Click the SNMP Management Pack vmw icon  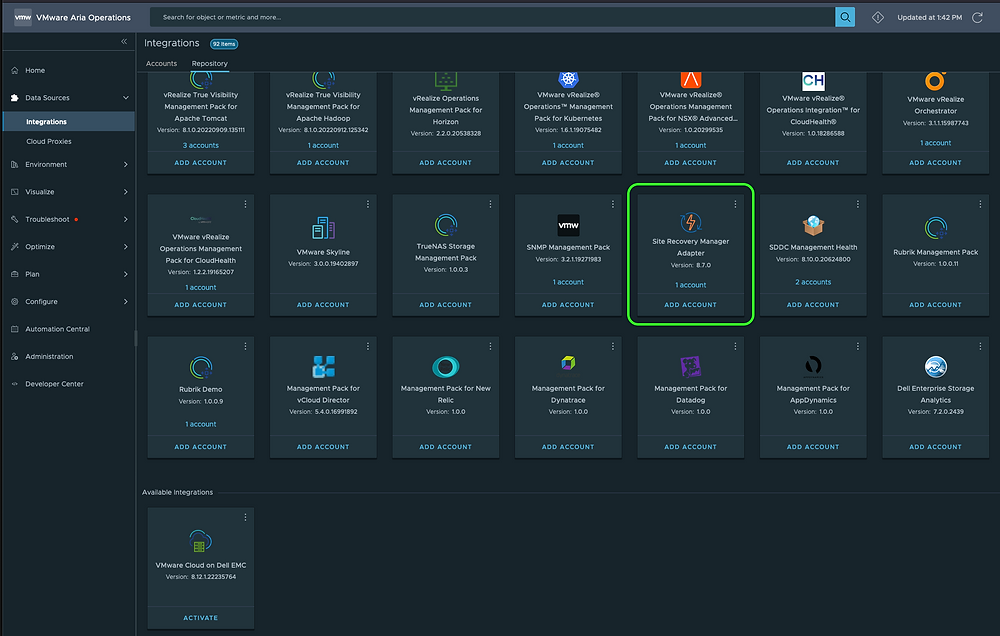click(568, 225)
